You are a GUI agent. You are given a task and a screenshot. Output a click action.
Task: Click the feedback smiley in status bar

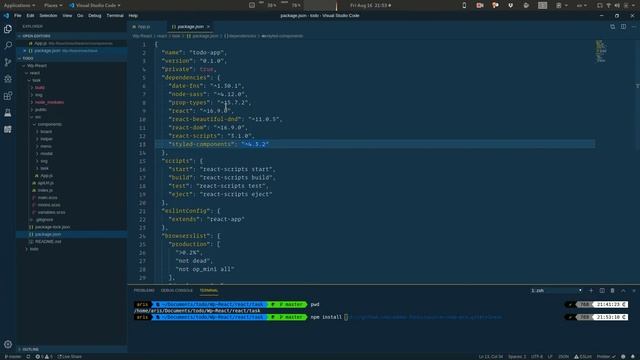(x=623, y=356)
